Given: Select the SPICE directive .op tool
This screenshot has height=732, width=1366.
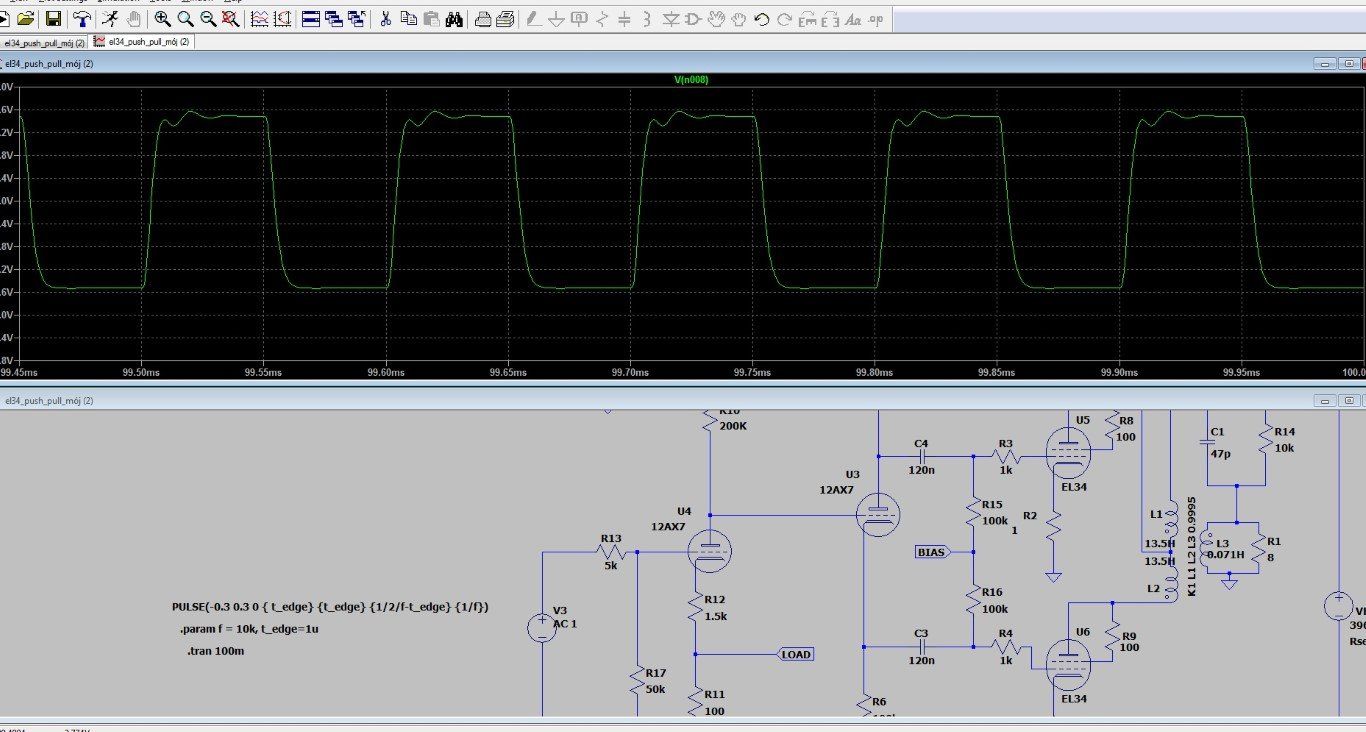Looking at the screenshot, I should coord(876,19).
